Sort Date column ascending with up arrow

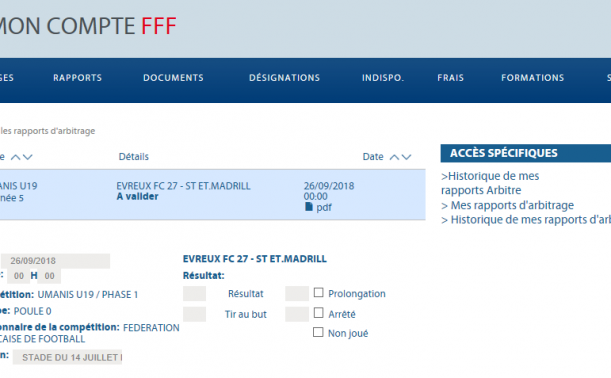[394, 157]
